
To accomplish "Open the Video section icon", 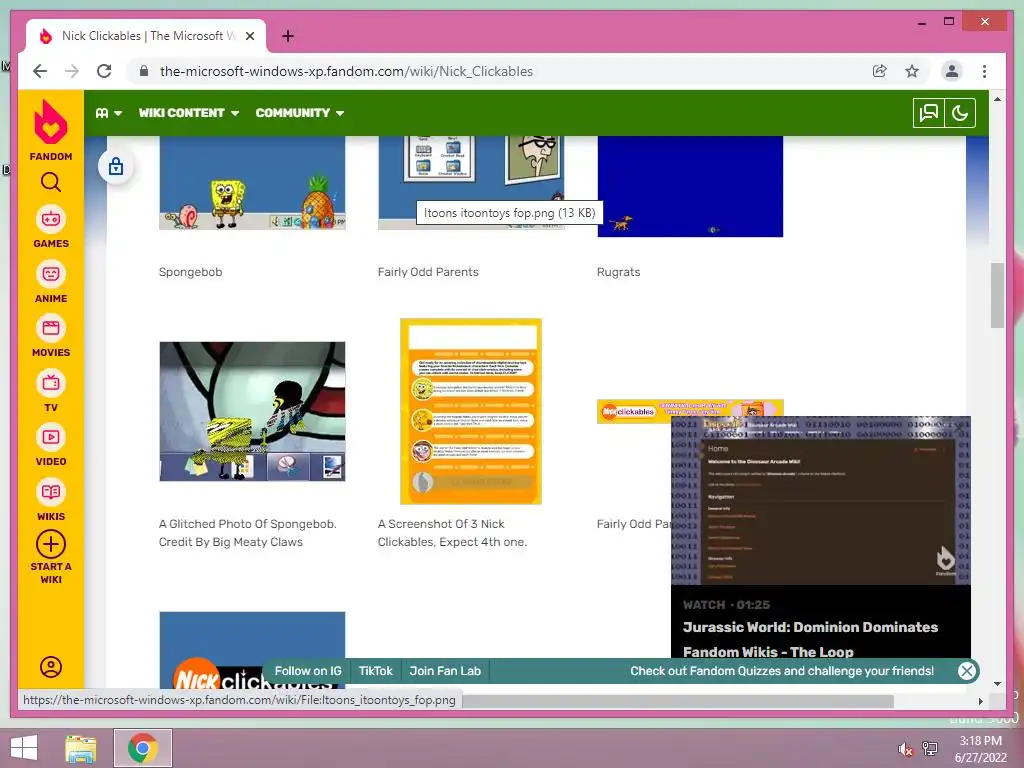I will 51,437.
